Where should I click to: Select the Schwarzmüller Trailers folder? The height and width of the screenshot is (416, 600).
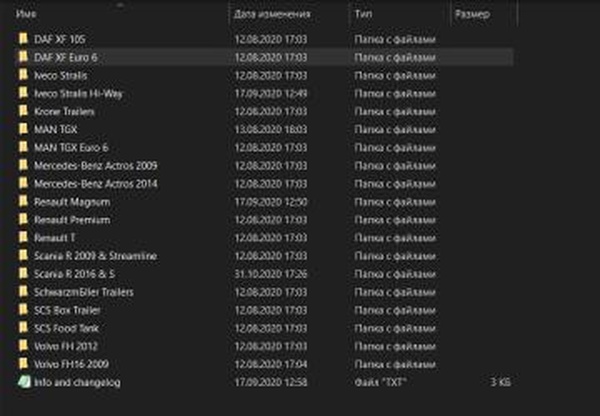(84, 291)
